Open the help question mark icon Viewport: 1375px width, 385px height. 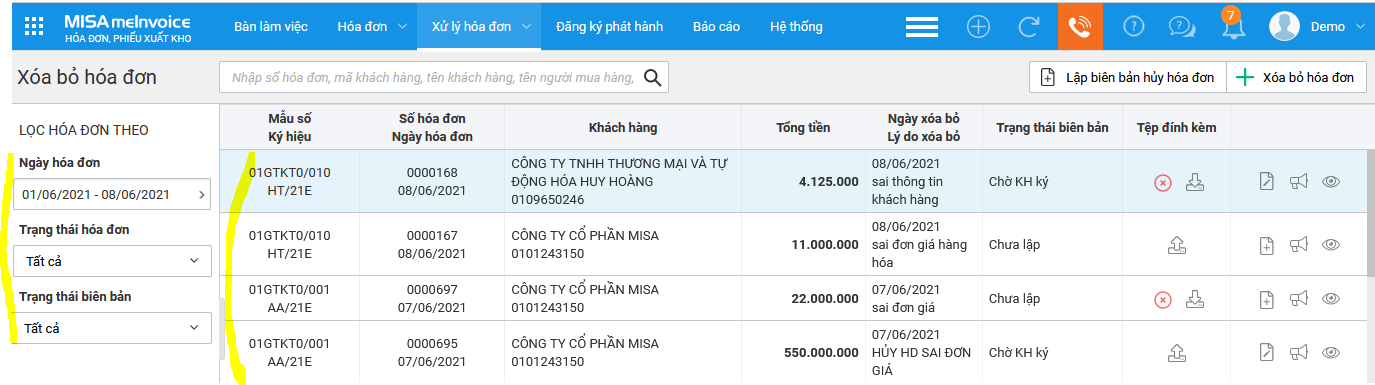1133,27
